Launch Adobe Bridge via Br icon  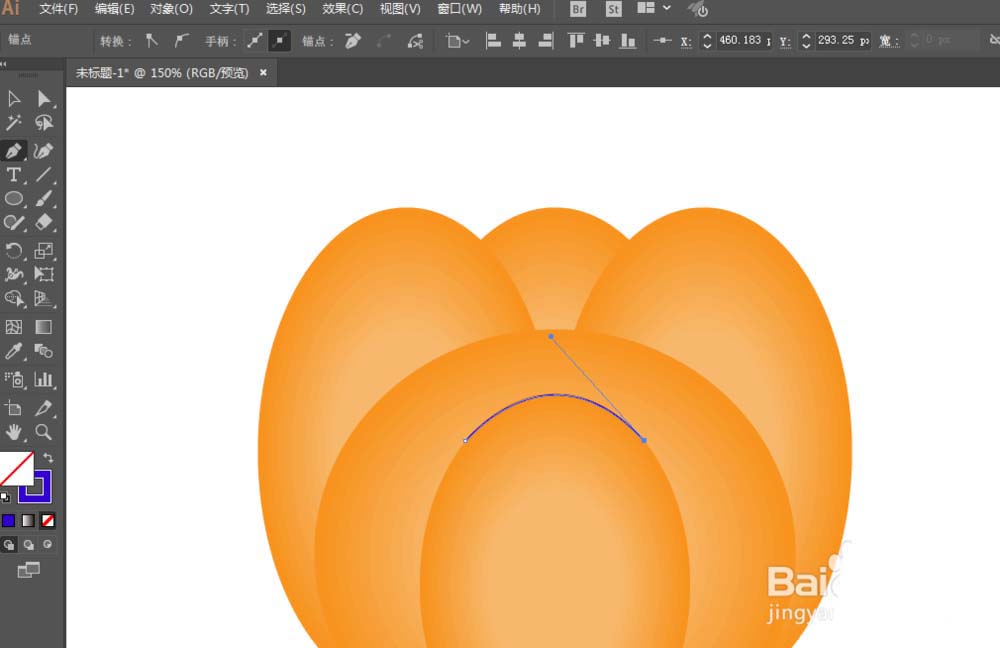tap(578, 9)
